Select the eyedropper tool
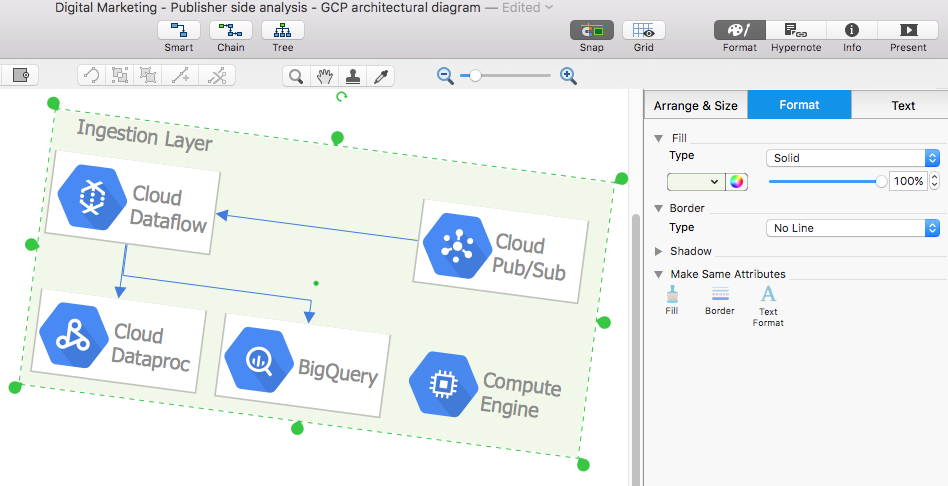This screenshot has width=948, height=486. (380, 75)
